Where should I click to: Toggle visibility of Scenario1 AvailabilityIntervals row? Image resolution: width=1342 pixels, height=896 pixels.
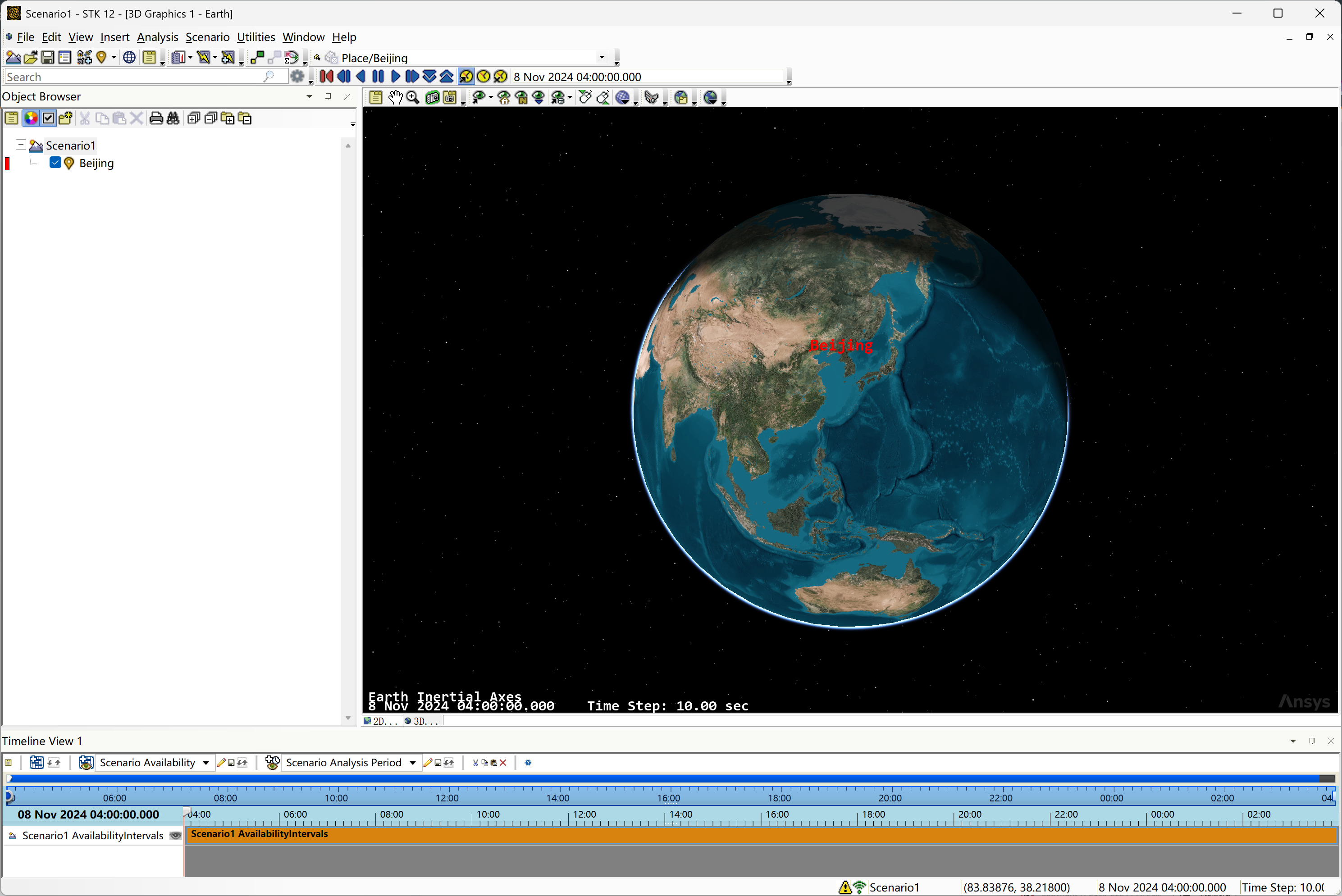pos(175,836)
